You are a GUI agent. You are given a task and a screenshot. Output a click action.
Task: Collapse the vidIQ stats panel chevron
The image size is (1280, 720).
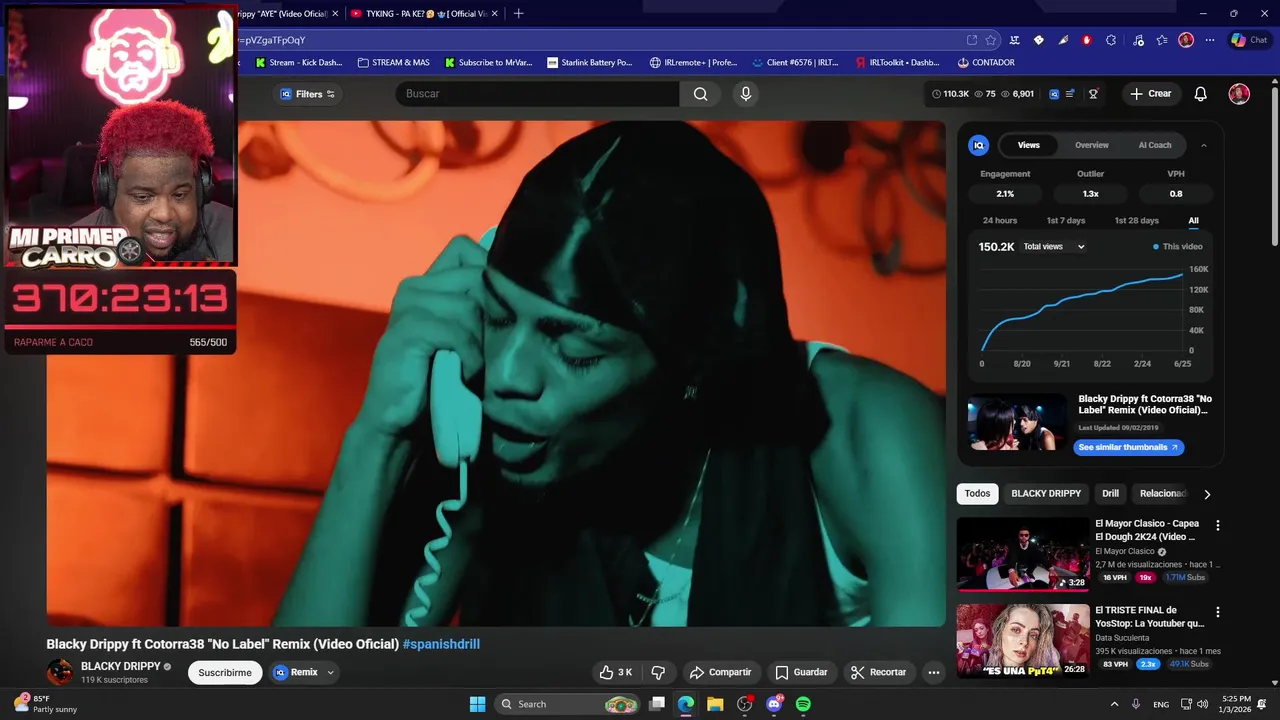[x=1203, y=145]
